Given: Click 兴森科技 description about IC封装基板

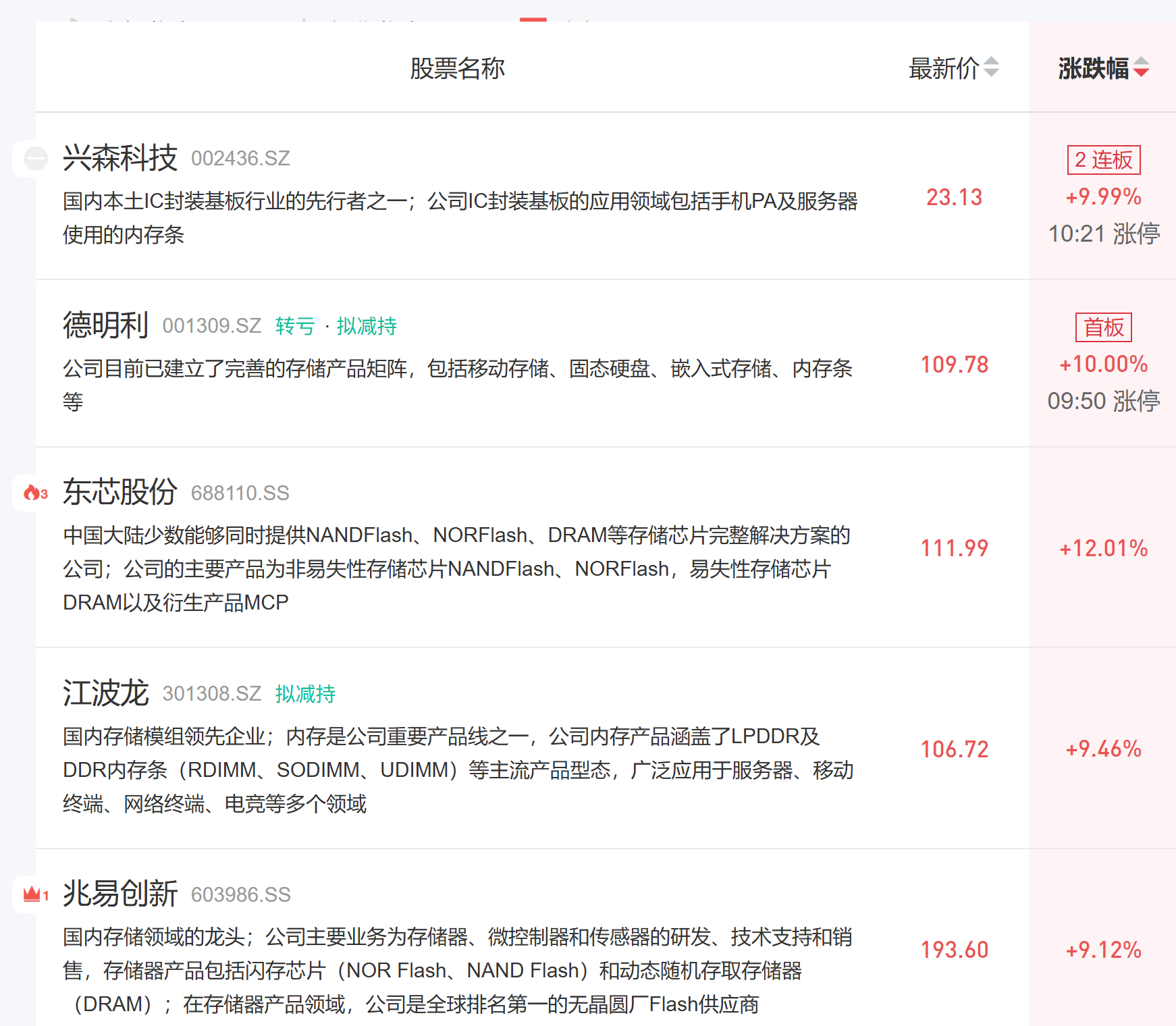Looking at the screenshot, I should [x=460, y=217].
